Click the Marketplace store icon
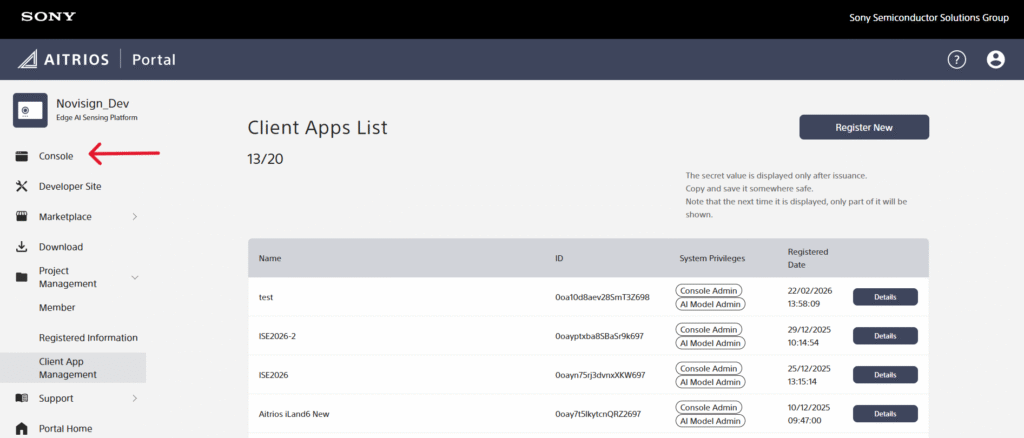The width and height of the screenshot is (1024, 438). pyautogui.click(x=22, y=217)
